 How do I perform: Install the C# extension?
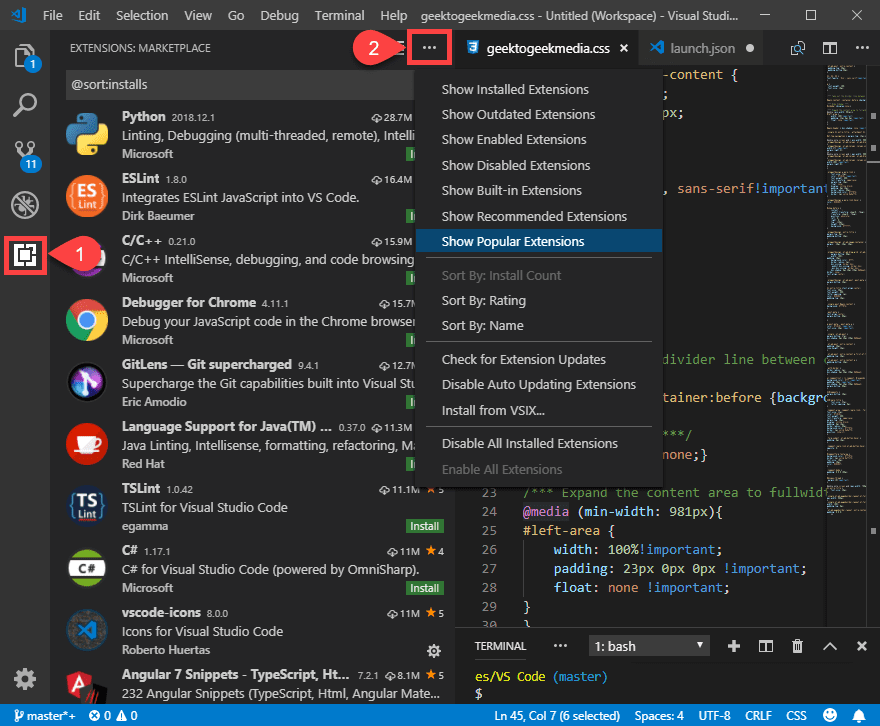coord(424,587)
